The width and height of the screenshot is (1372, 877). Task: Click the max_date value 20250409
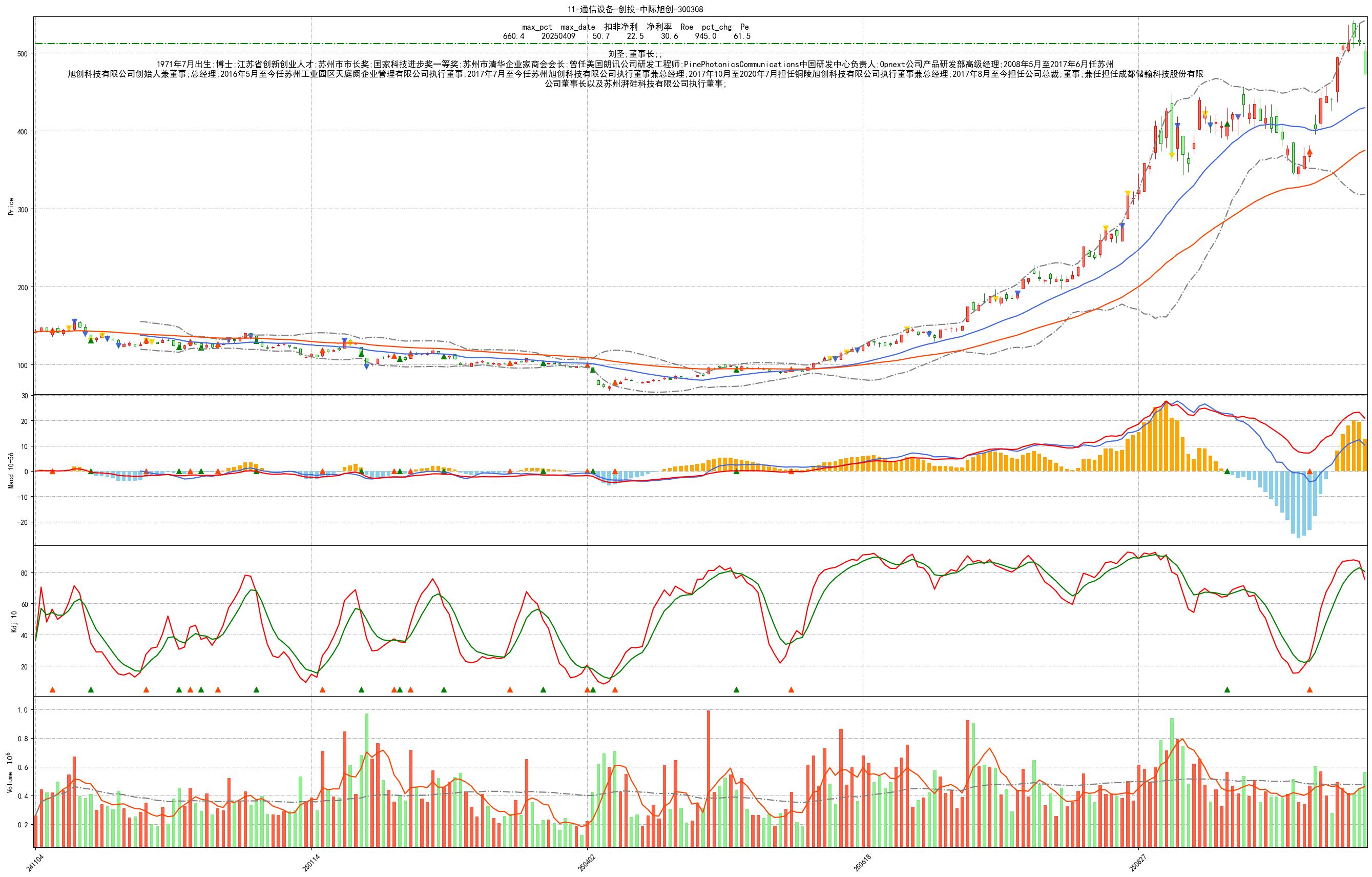(558, 36)
